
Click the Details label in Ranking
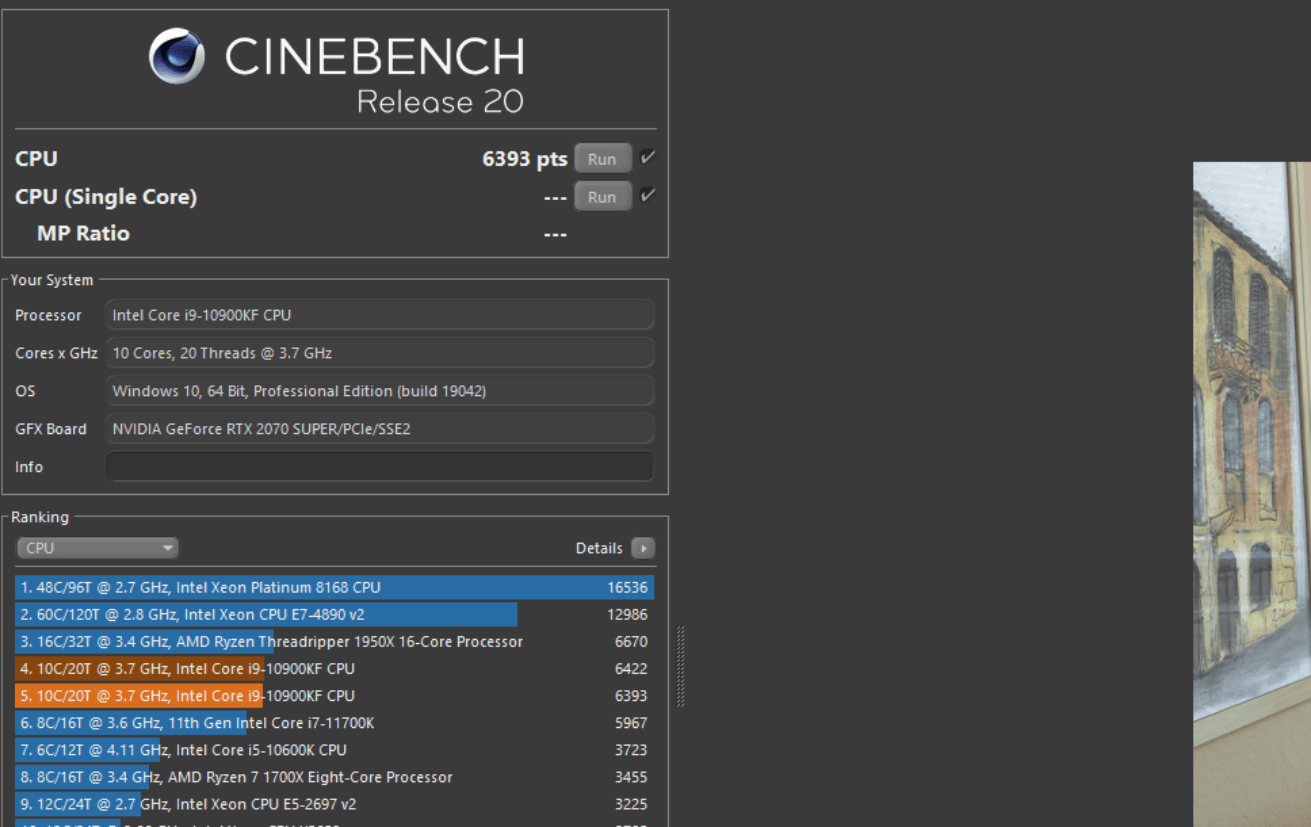[x=599, y=548]
